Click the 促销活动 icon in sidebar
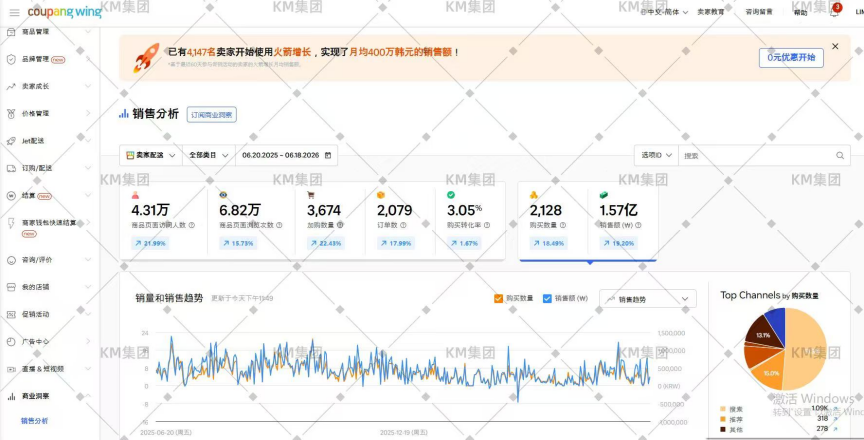Viewport: 864px width, 440px height. click(x=11, y=314)
